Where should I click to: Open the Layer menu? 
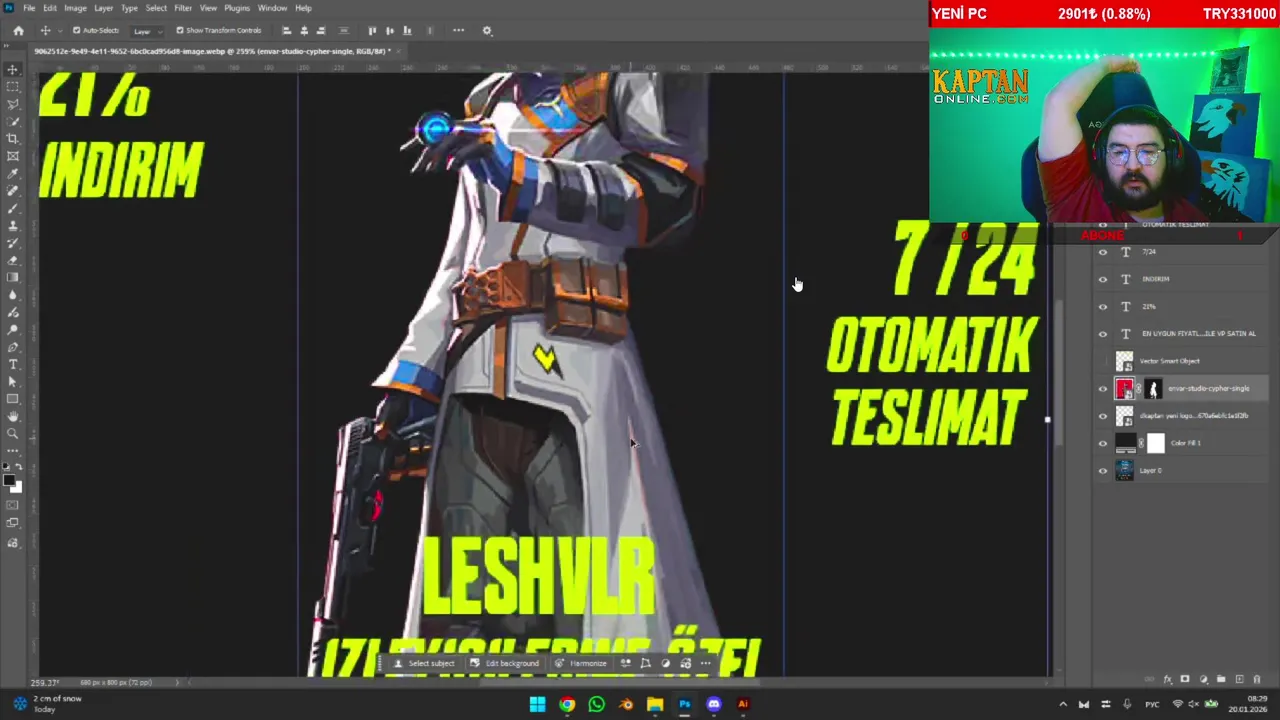click(103, 8)
